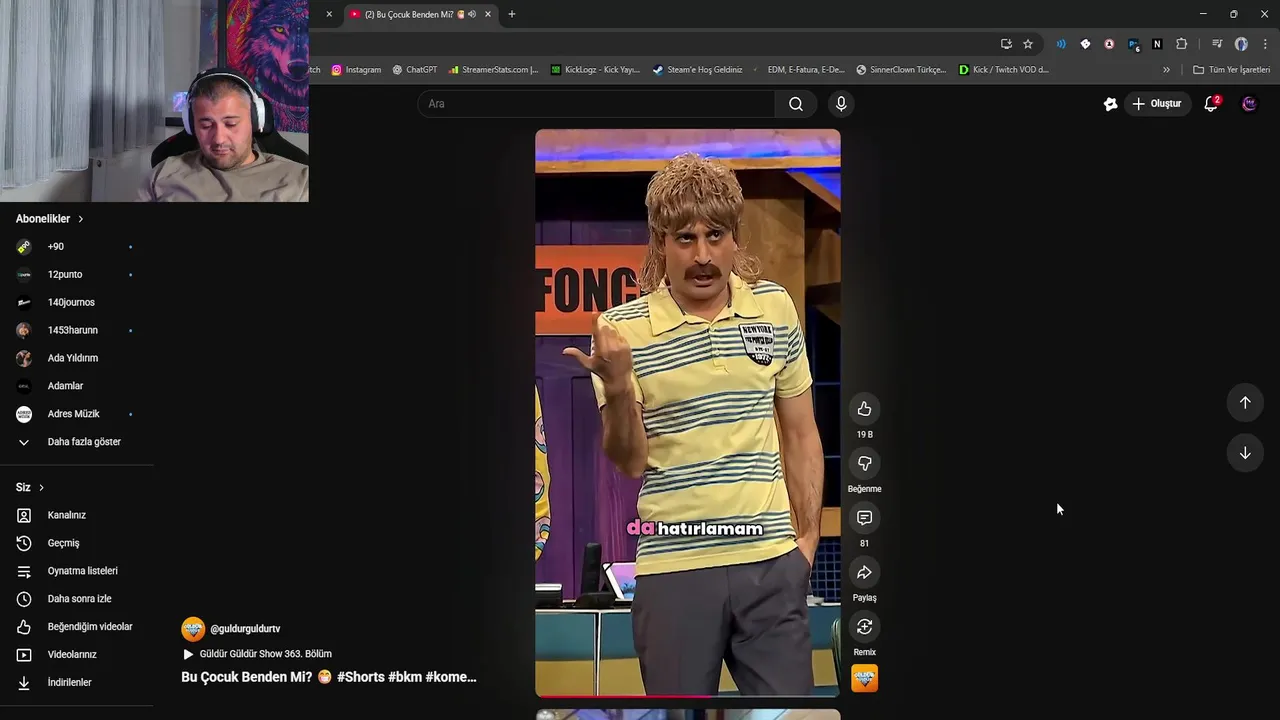Open the Kick / Twitch VOD bookmark
Image resolution: width=1280 pixels, height=720 pixels.
[x=1004, y=70]
